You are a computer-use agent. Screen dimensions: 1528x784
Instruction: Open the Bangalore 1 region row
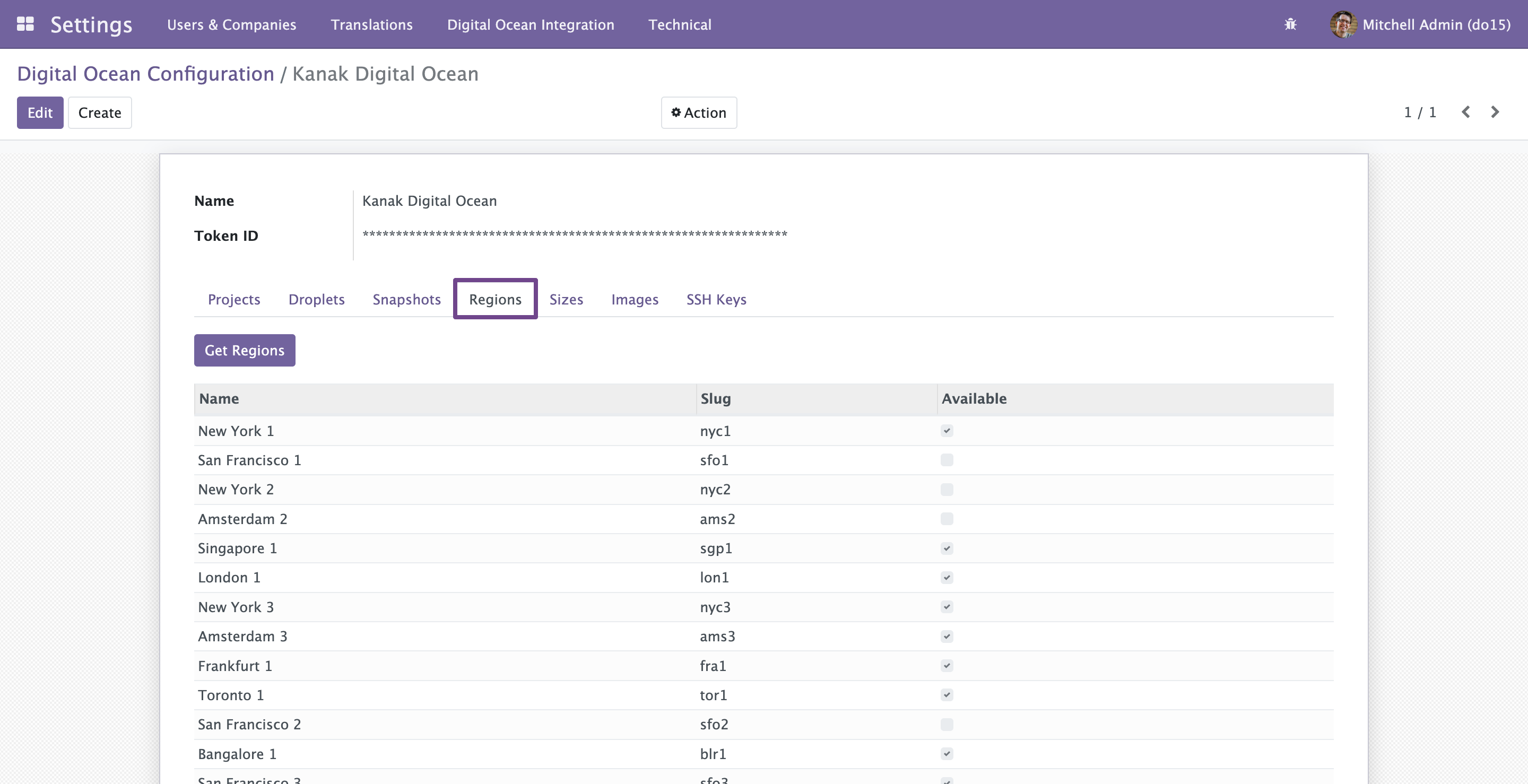coord(763,754)
